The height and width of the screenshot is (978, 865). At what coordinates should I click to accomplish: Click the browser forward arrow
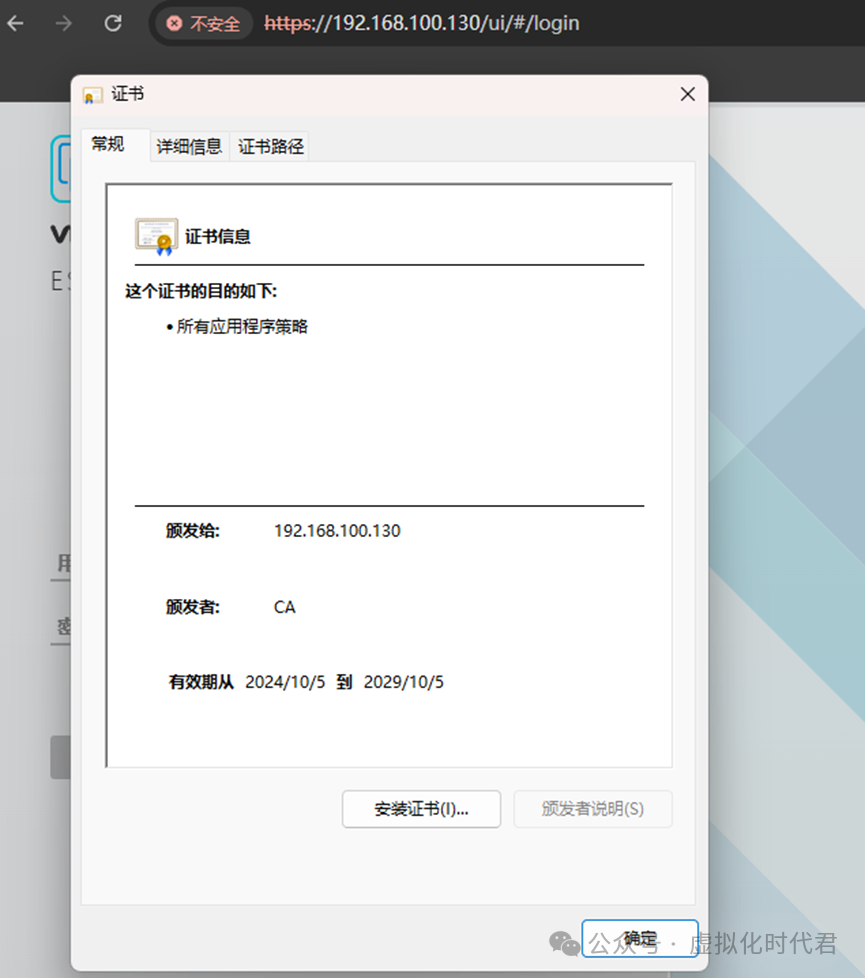point(64,24)
